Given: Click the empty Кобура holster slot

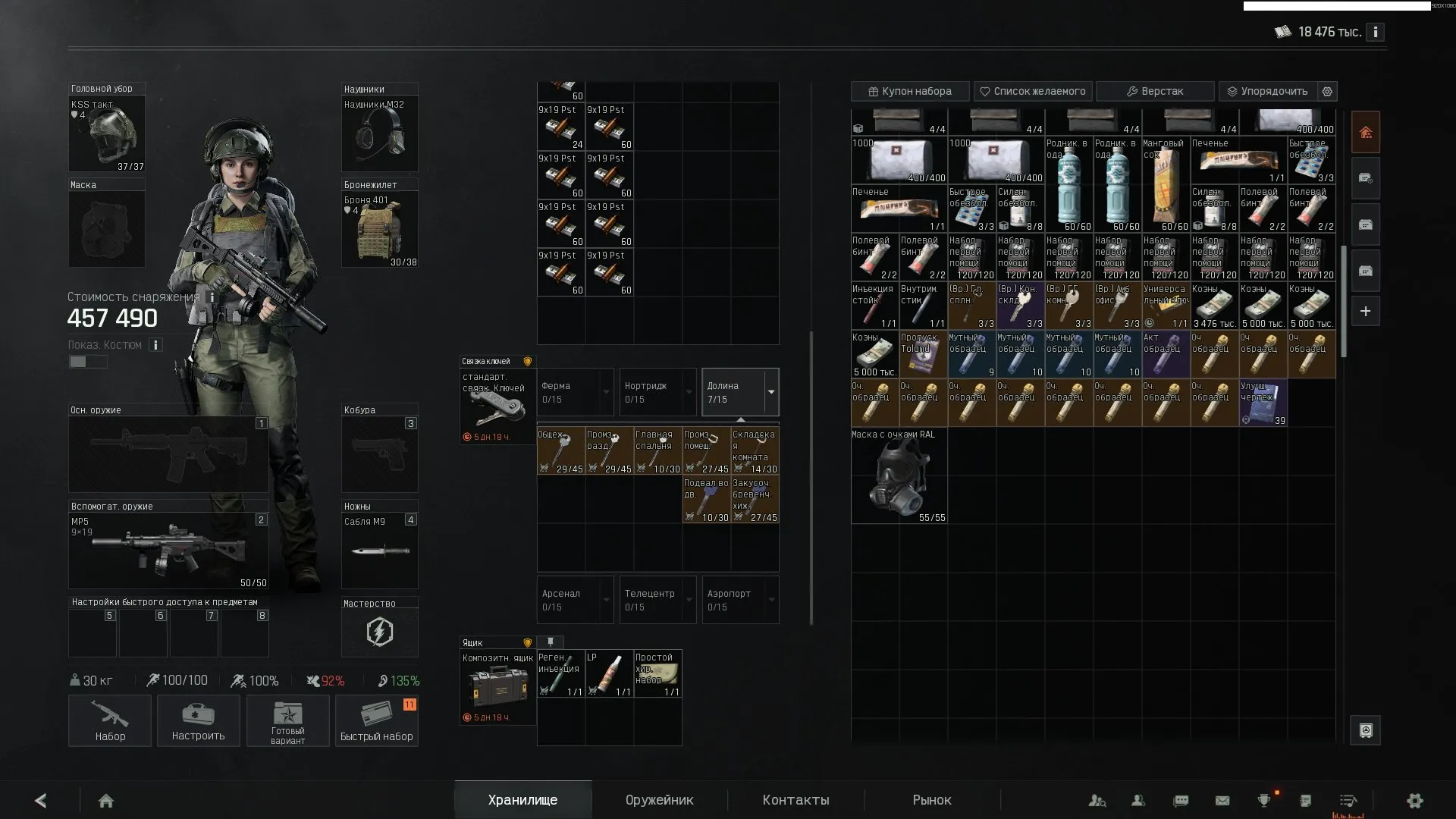Looking at the screenshot, I should (x=379, y=454).
